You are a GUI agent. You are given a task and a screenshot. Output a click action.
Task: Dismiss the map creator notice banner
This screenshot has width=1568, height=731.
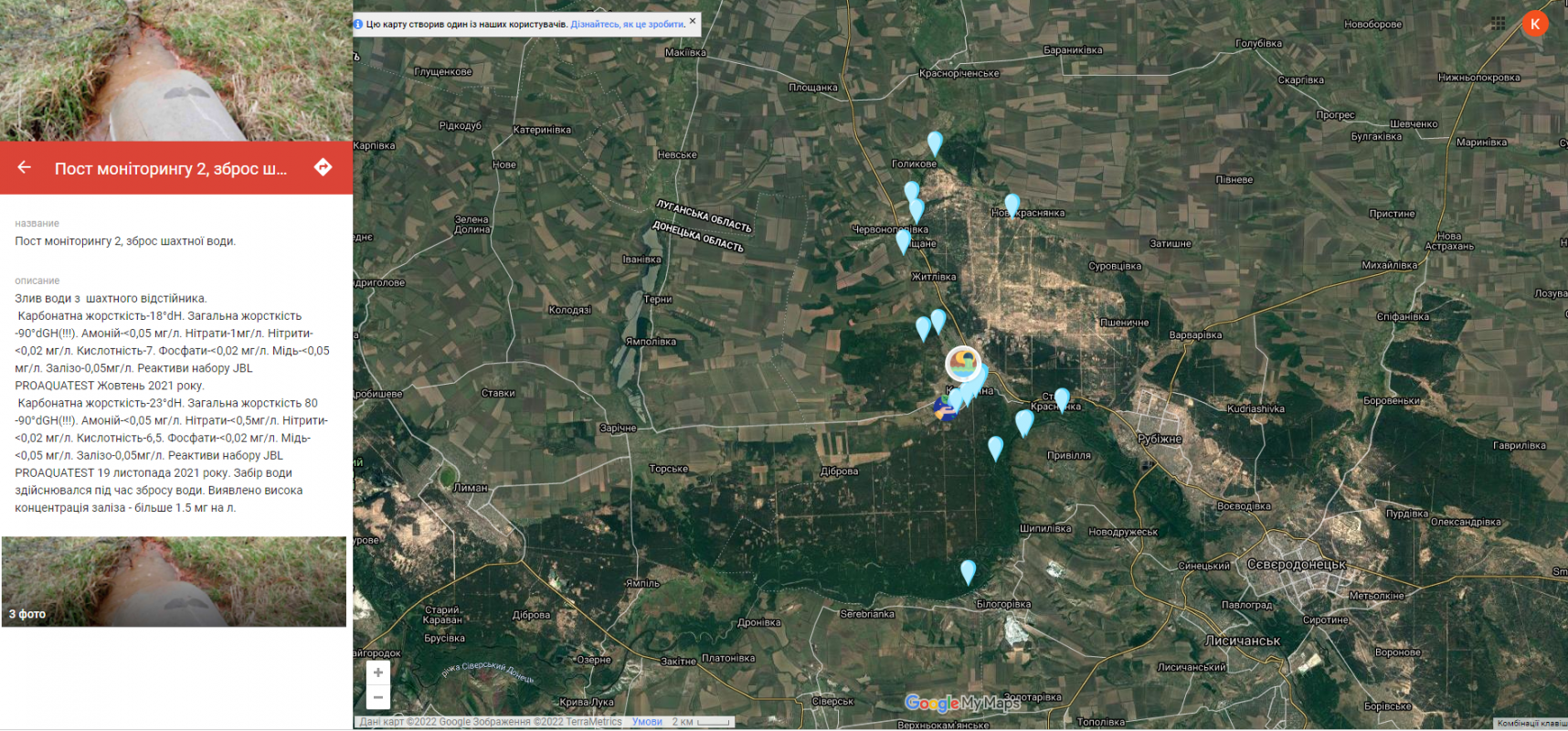[x=693, y=21]
